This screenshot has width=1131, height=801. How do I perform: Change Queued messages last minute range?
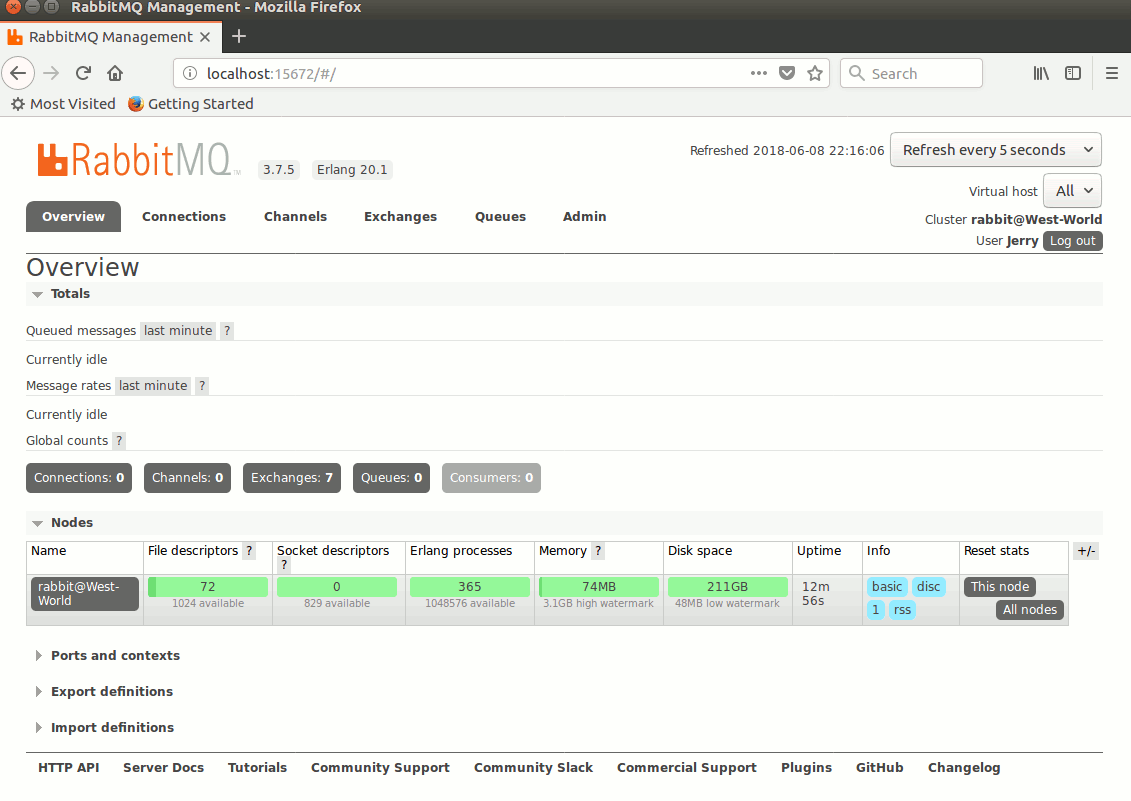178,331
